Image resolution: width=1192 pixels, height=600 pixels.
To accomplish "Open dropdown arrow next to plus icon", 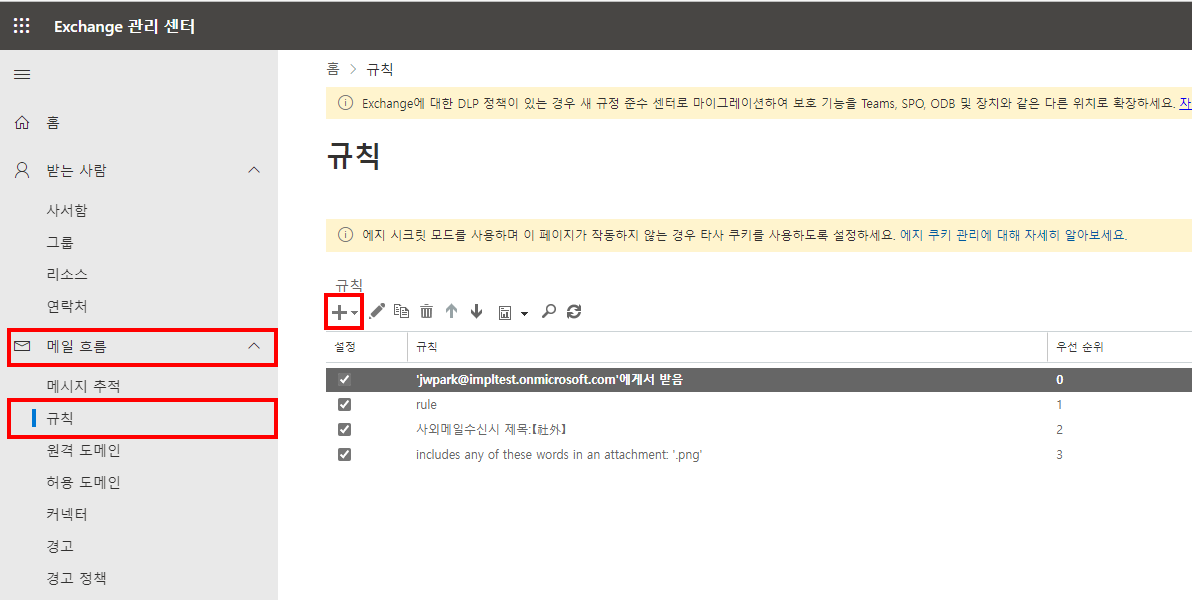I will (x=354, y=313).
